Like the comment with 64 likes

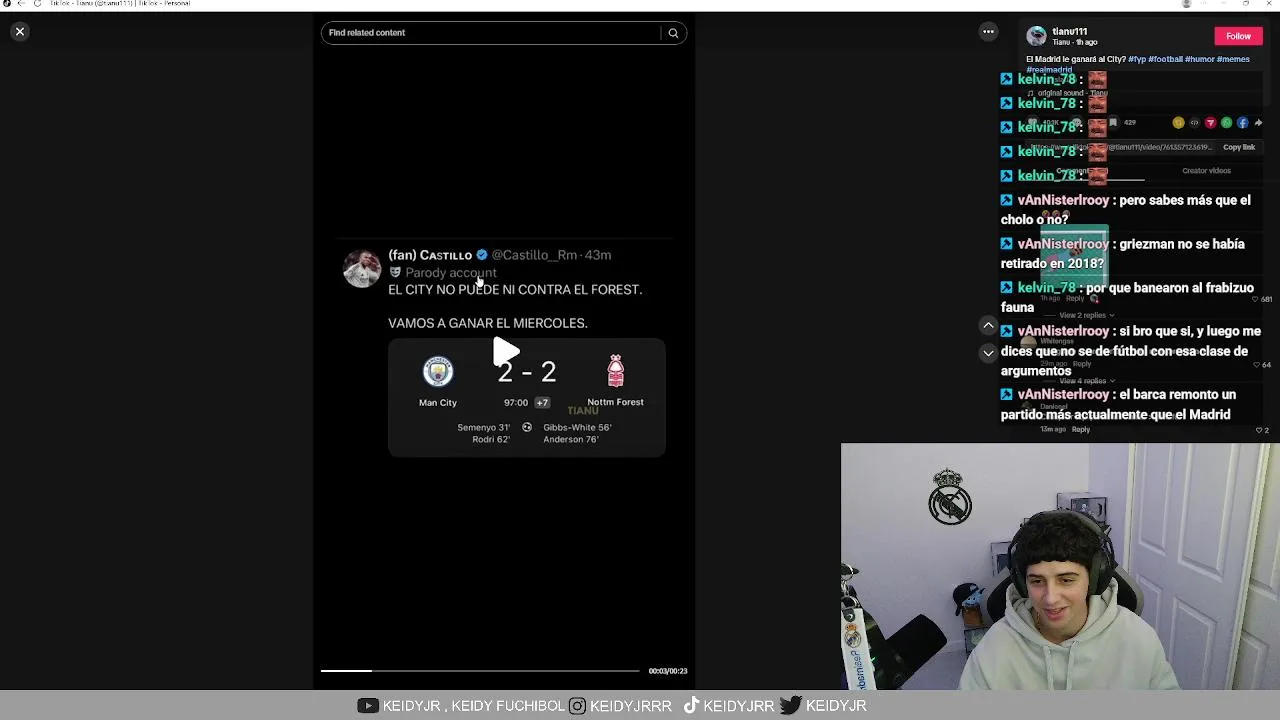tap(1257, 365)
